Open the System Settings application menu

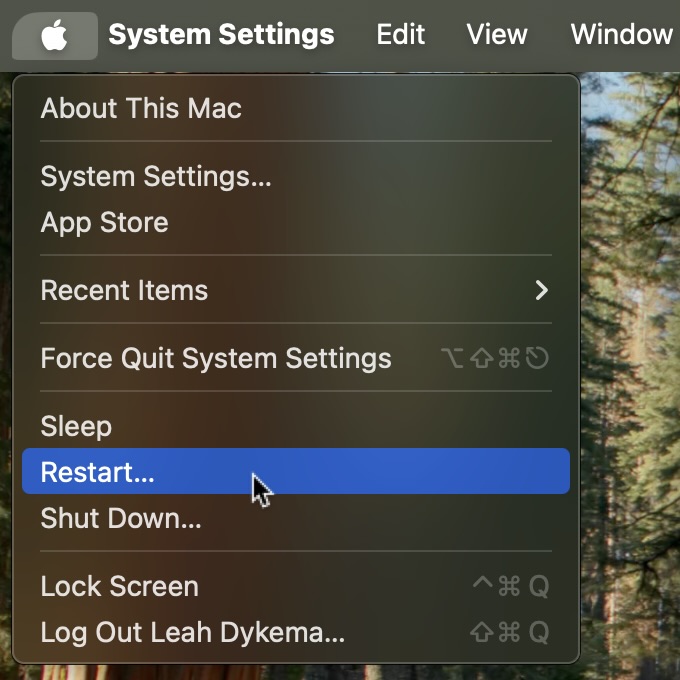click(x=221, y=35)
